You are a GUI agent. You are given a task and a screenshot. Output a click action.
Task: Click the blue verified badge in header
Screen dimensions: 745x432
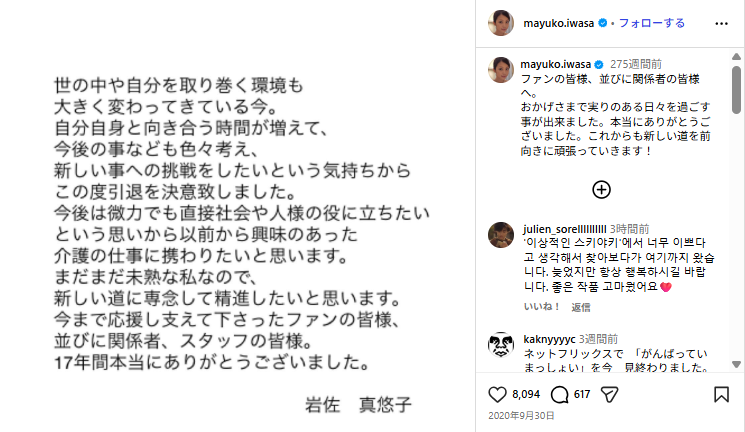pos(601,22)
